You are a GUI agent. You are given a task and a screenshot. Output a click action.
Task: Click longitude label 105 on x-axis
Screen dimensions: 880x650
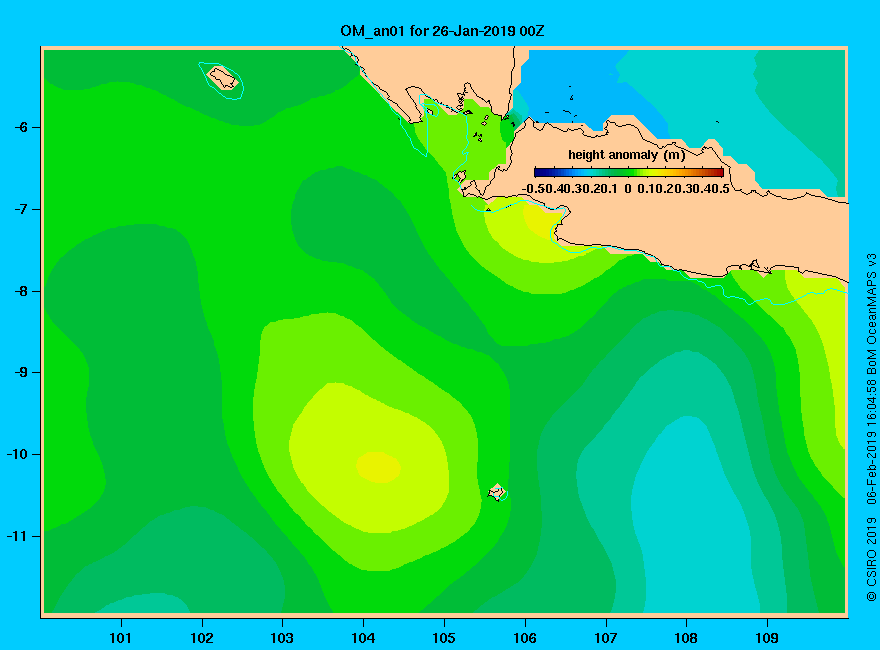coord(444,638)
